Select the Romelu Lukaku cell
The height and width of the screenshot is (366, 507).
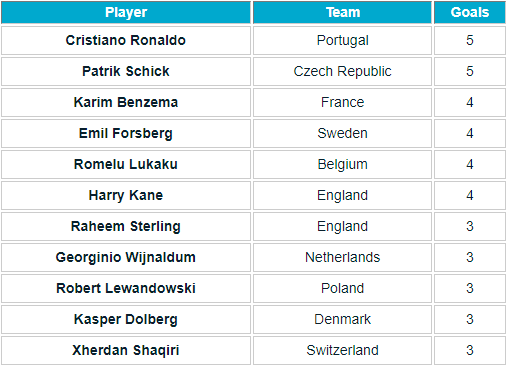[x=126, y=164]
